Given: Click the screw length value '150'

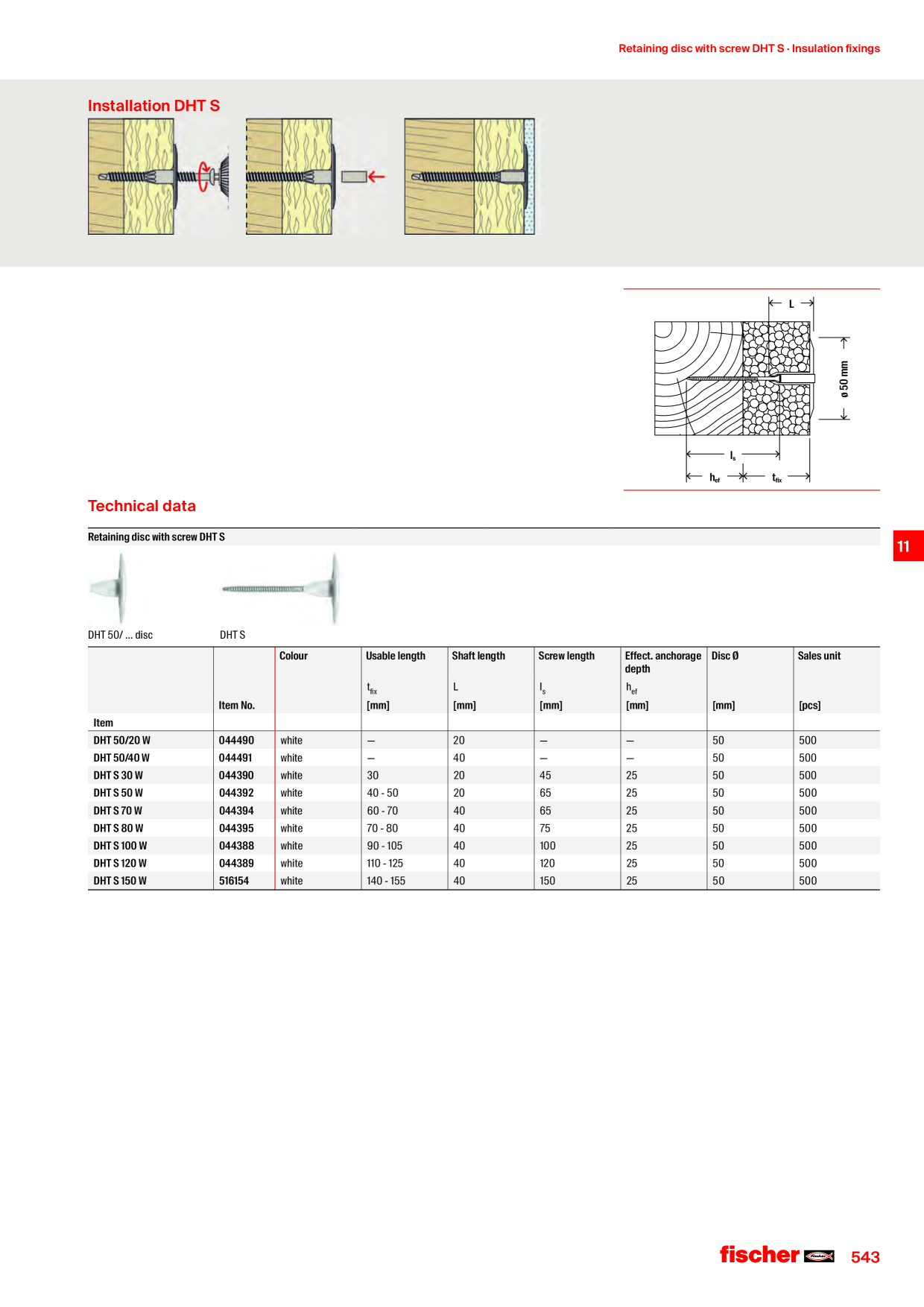Looking at the screenshot, I should (x=548, y=881).
